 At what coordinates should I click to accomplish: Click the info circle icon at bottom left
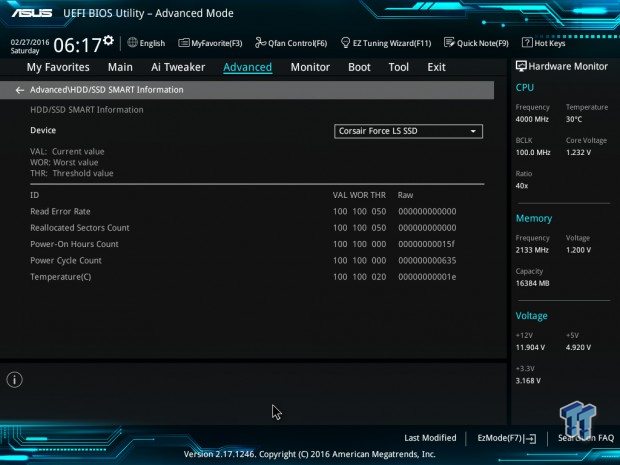(x=15, y=380)
